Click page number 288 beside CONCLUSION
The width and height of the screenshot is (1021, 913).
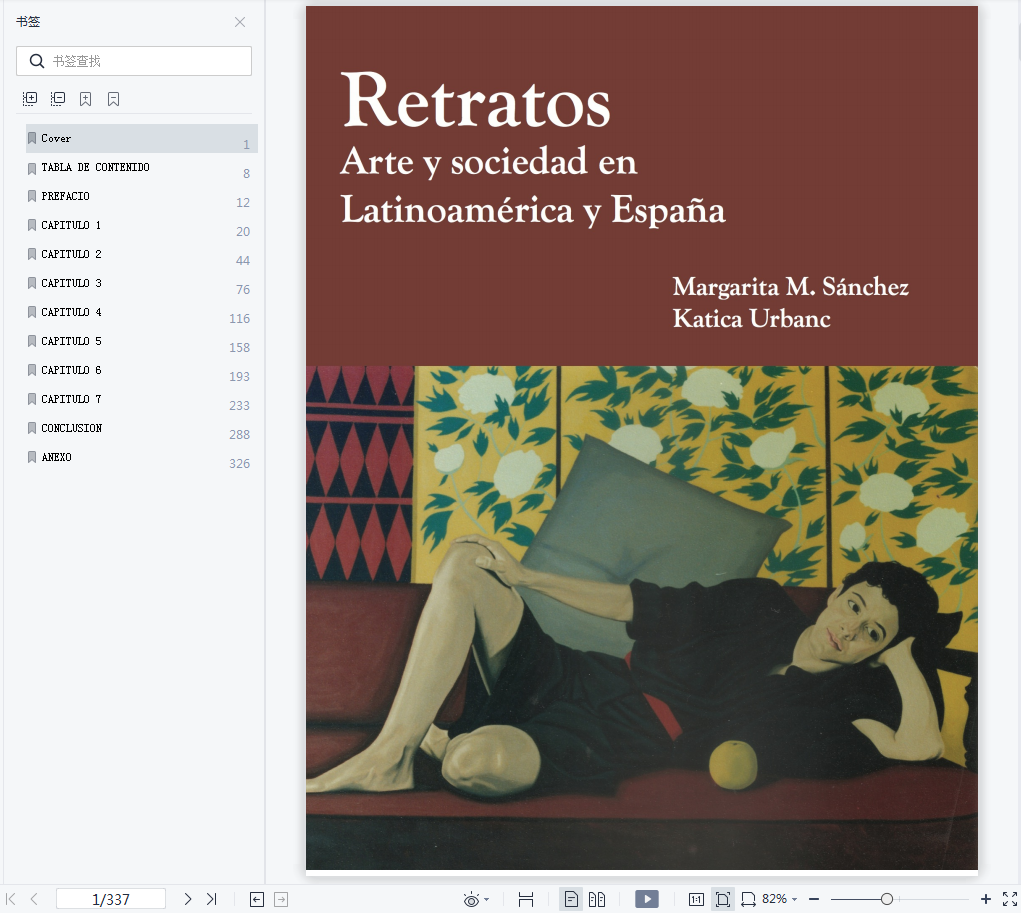click(x=239, y=435)
